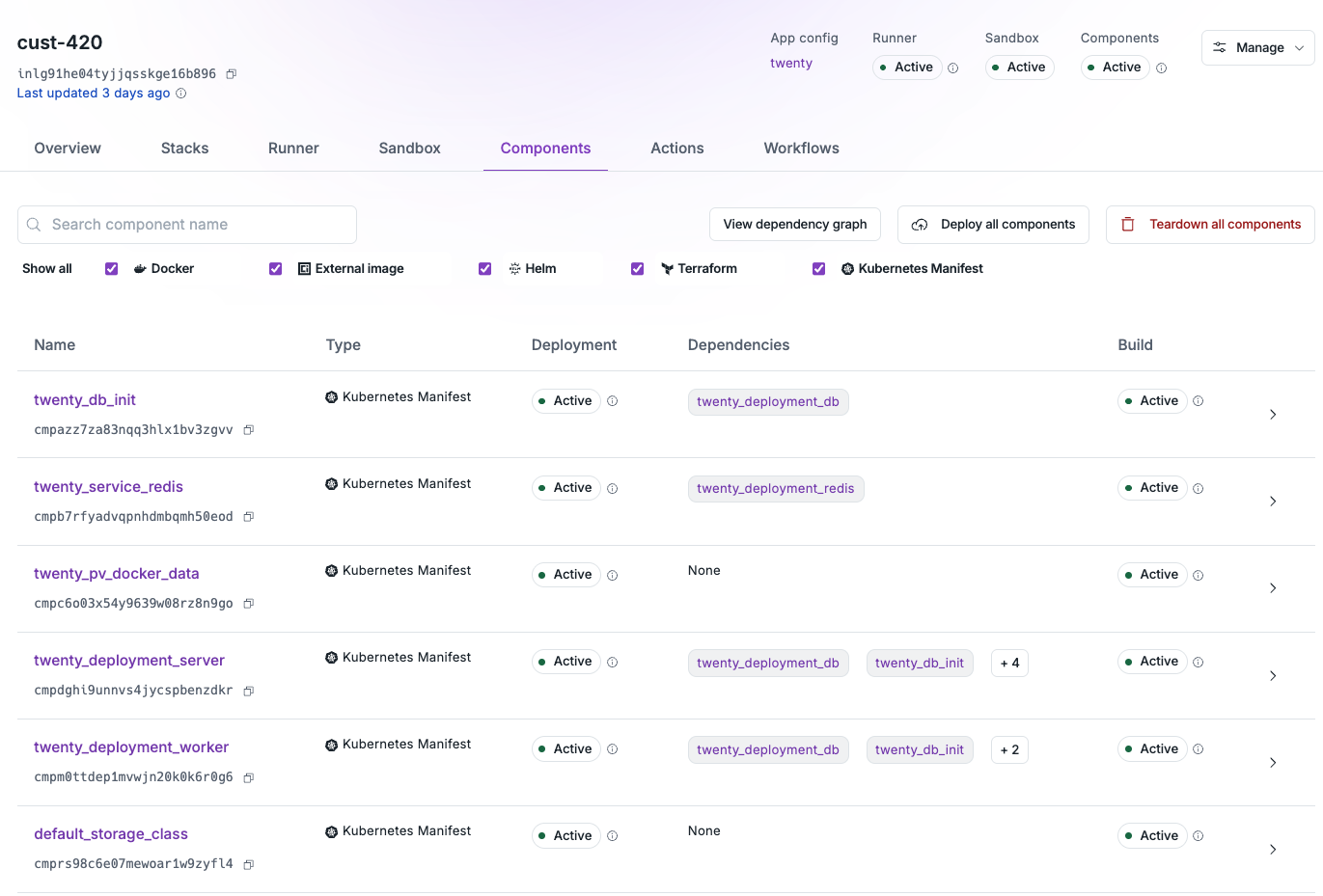This screenshot has height=896, width=1323.
Task: Open the twenty_deployment_redis dependency chip
Action: click(x=775, y=488)
